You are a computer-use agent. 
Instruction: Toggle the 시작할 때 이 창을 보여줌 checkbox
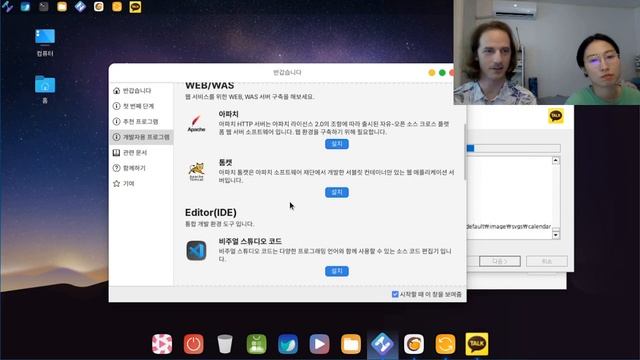395,294
